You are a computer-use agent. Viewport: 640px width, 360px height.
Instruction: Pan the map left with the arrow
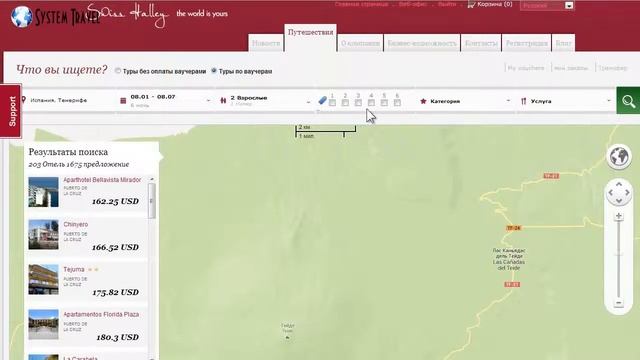click(611, 193)
